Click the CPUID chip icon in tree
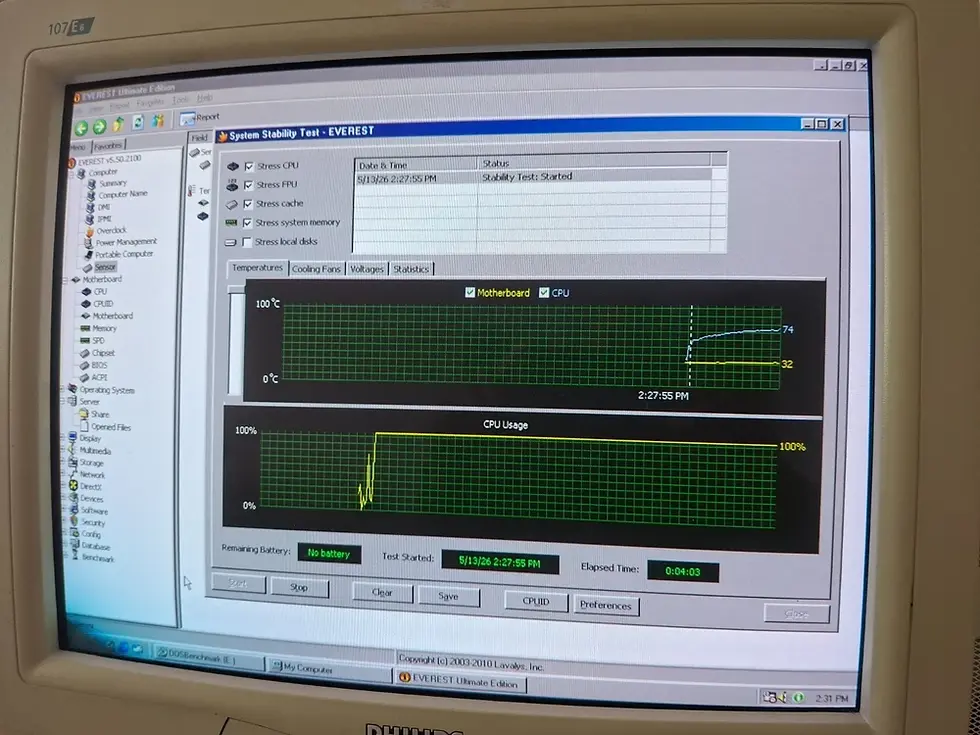The image size is (980, 735). (86, 304)
